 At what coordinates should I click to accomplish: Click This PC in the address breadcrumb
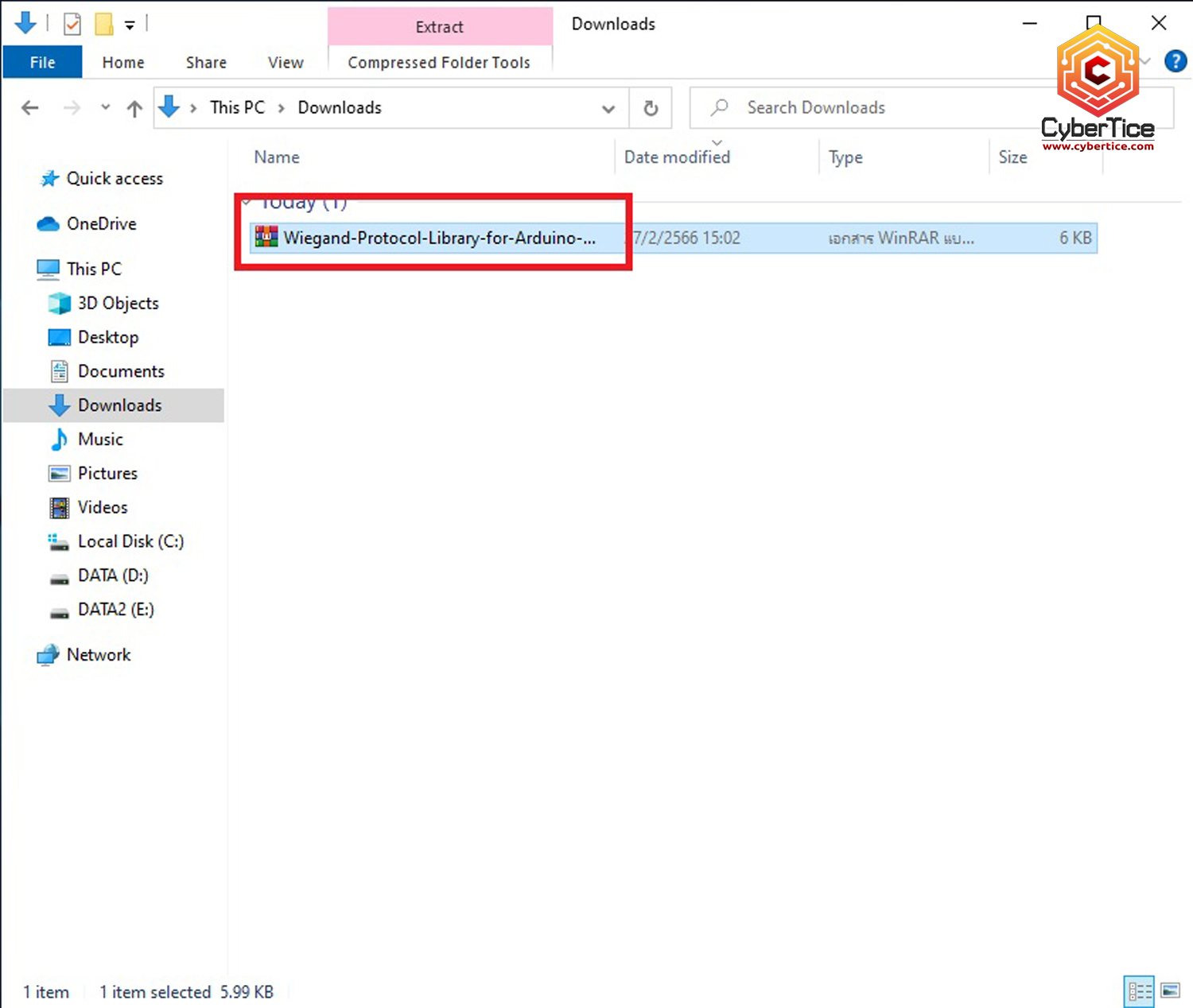(x=237, y=108)
